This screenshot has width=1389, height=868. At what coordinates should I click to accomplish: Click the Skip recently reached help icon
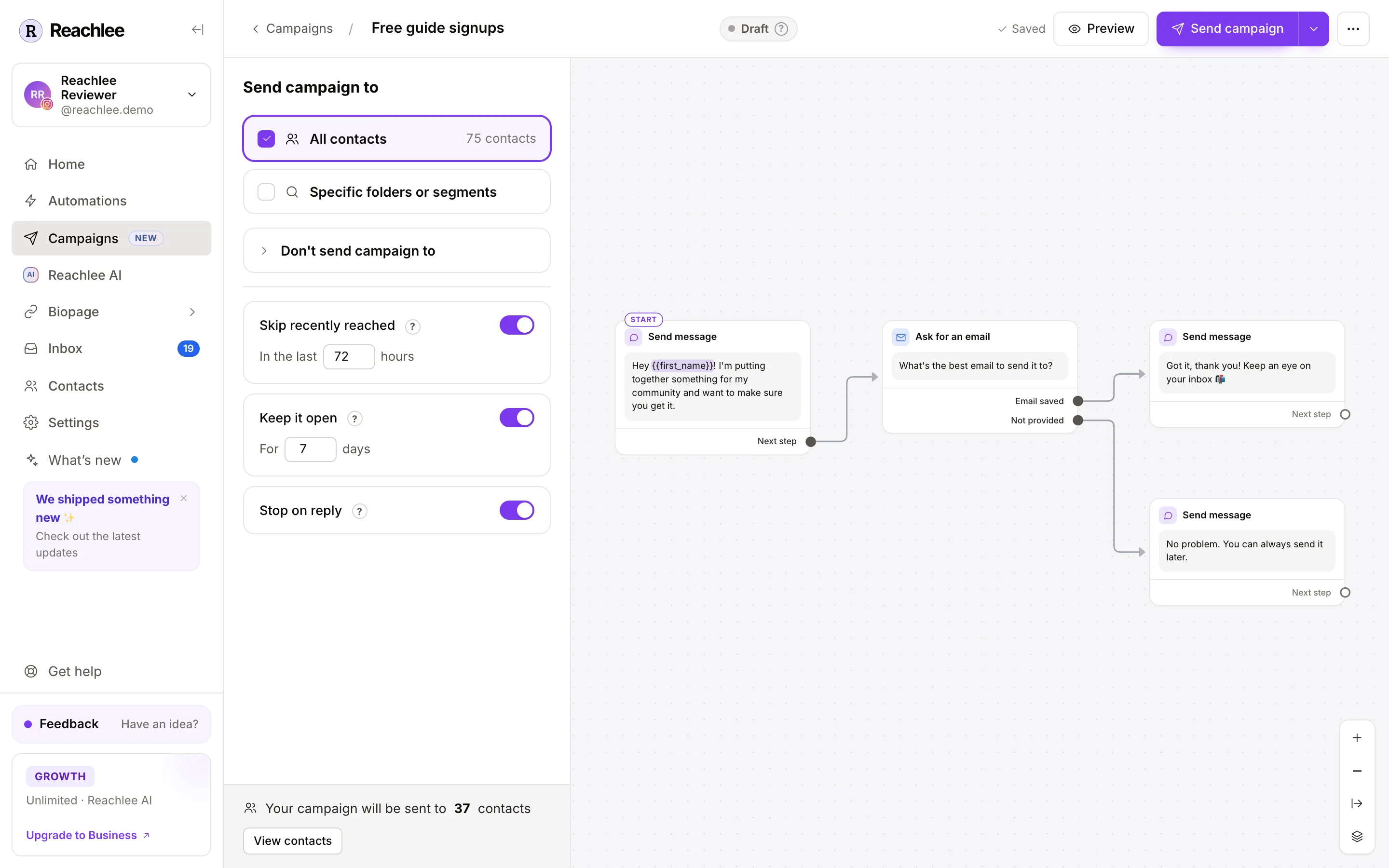pos(412,326)
